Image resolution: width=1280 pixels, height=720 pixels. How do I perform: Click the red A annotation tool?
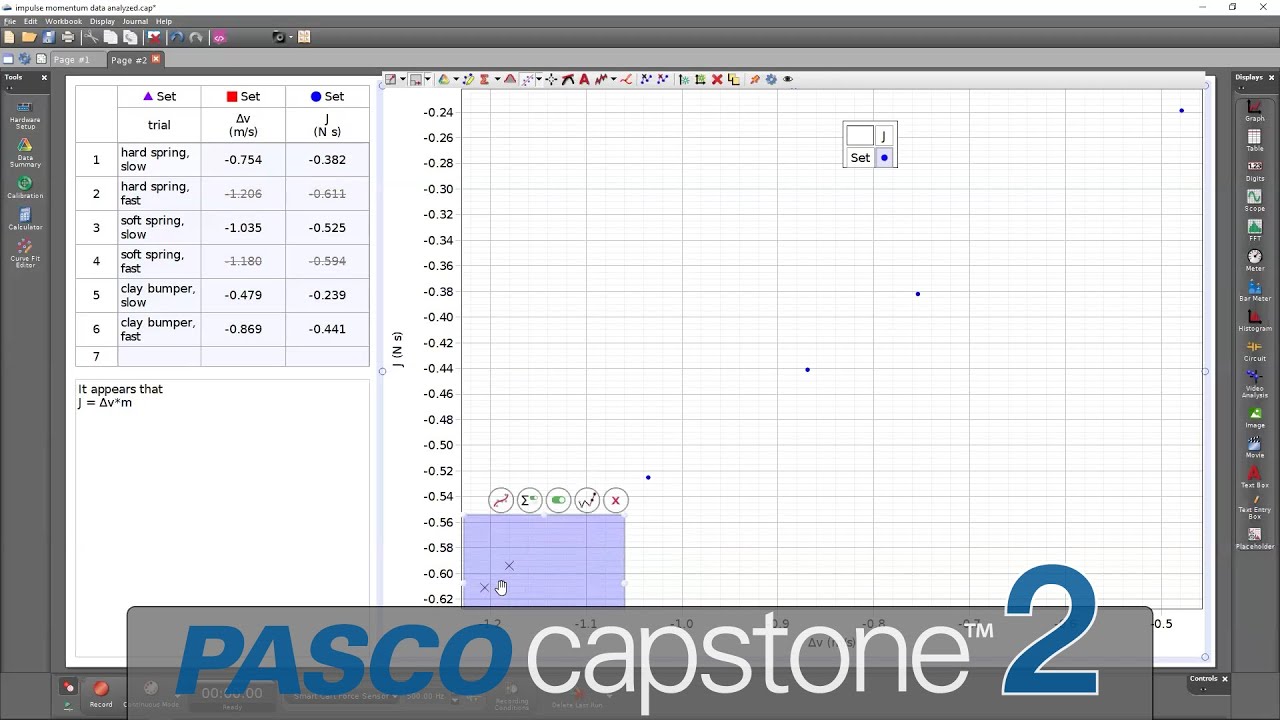[x=584, y=79]
